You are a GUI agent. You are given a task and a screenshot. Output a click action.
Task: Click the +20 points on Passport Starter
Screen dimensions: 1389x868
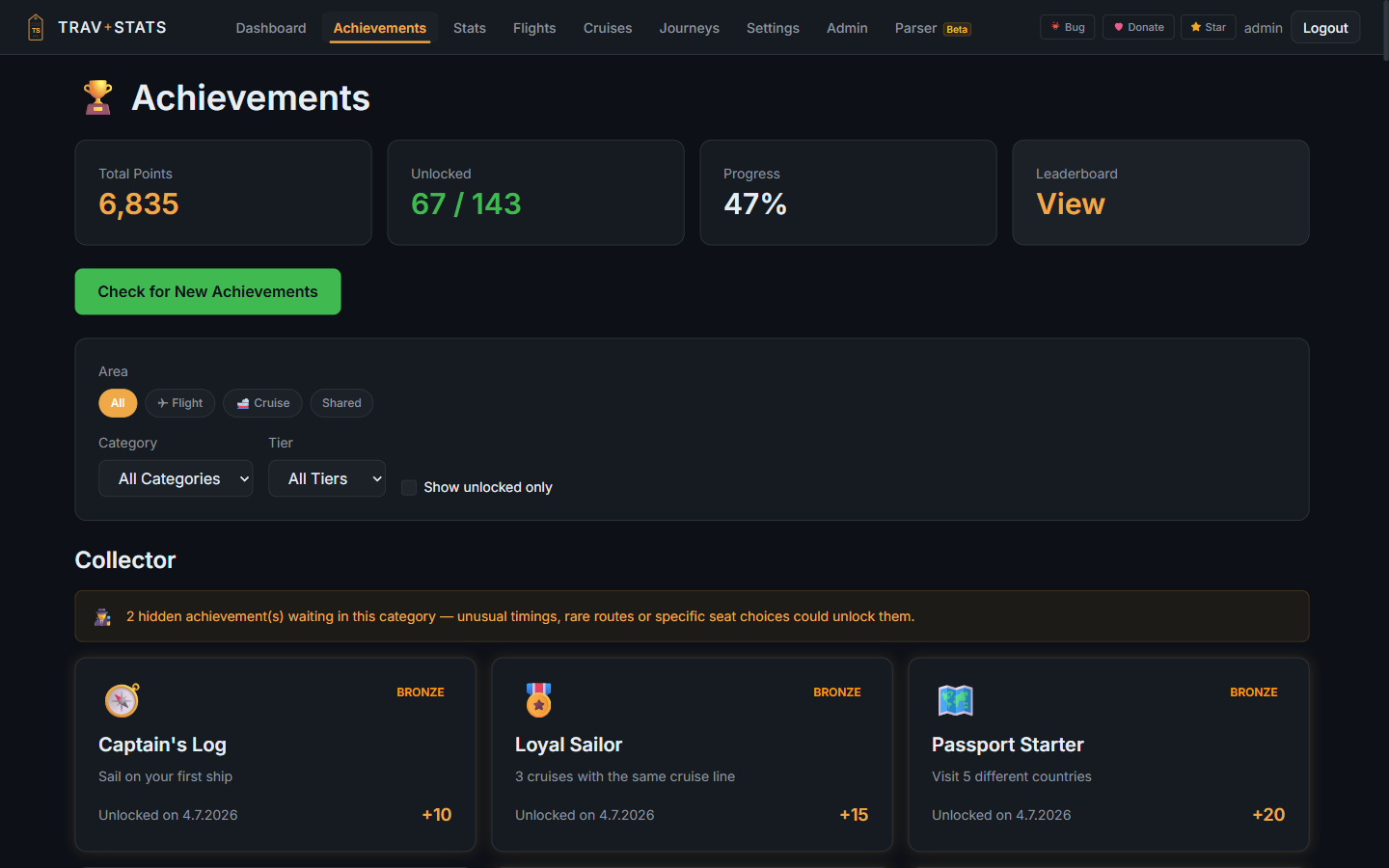(1268, 815)
